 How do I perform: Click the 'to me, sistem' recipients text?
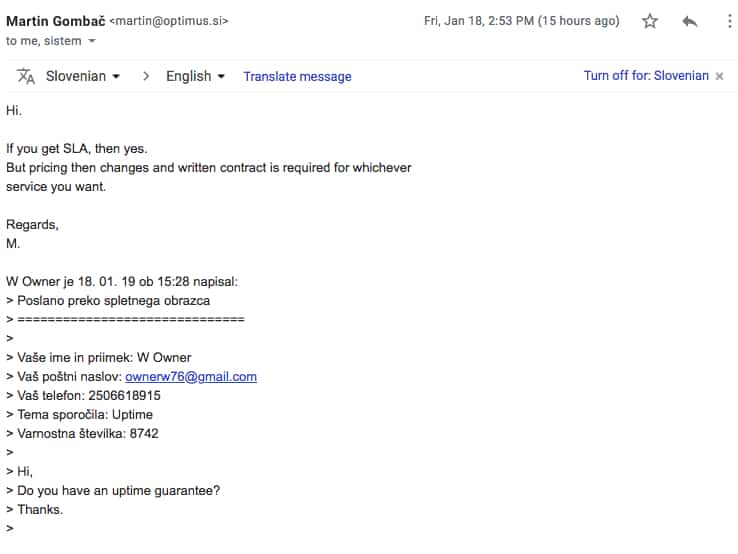44,41
